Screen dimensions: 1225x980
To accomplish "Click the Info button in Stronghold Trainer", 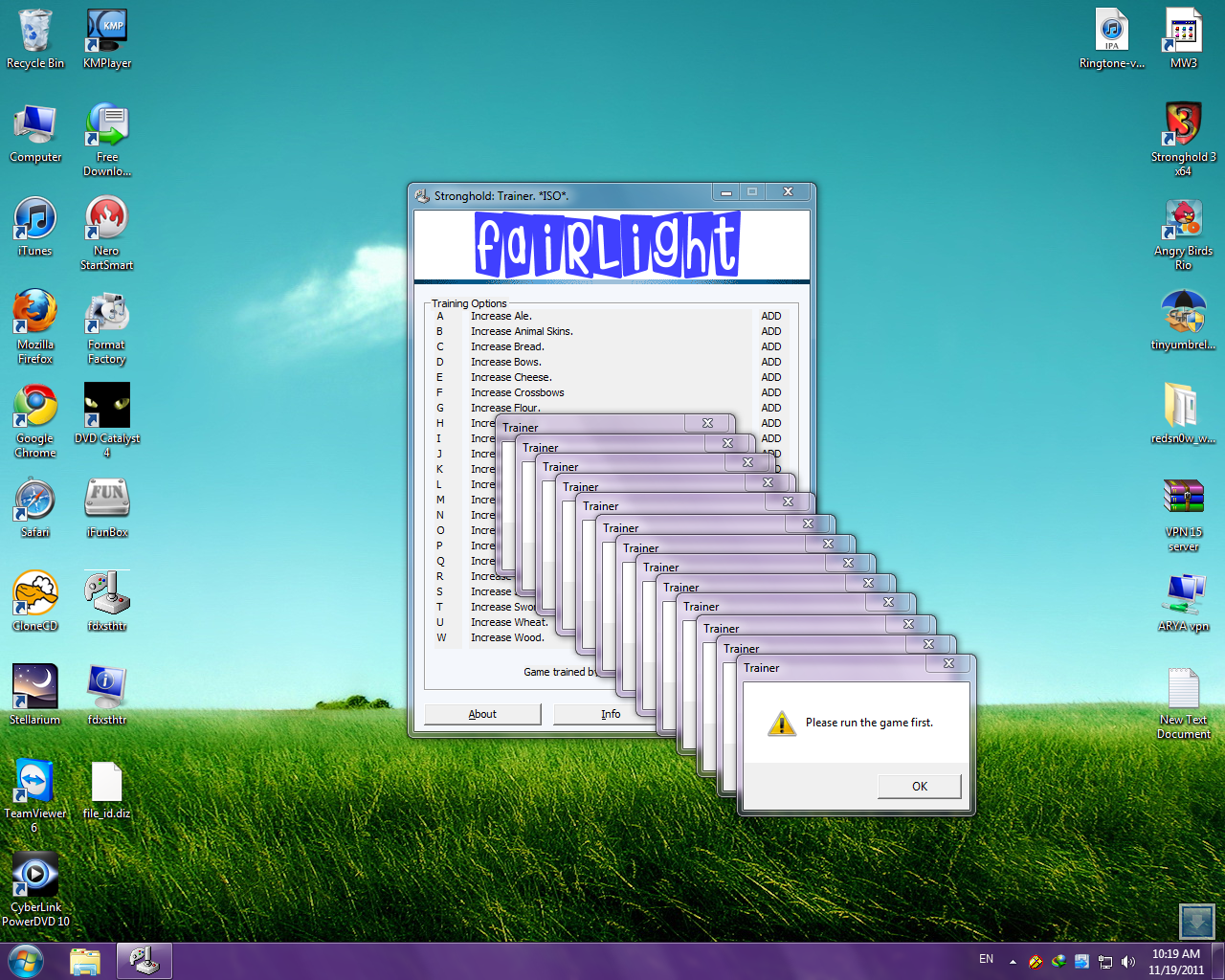I will coord(611,714).
